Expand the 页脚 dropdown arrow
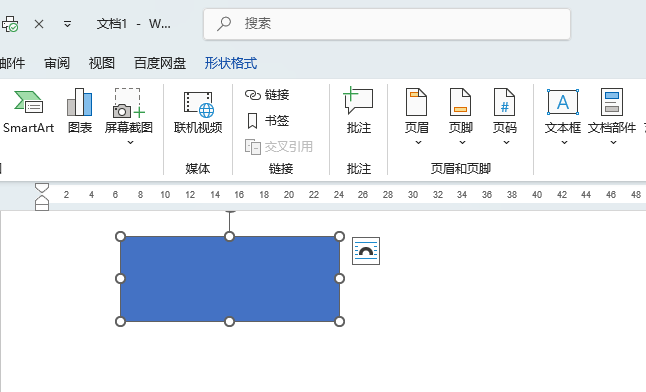The image size is (646, 392). (462, 143)
